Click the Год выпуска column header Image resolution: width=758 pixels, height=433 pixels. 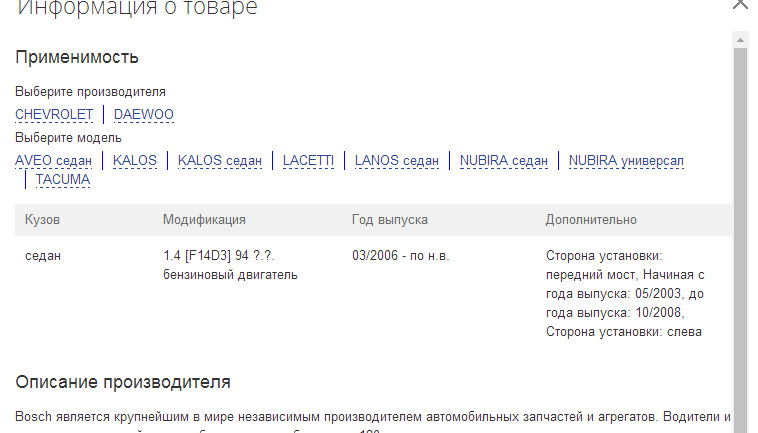[x=390, y=220]
